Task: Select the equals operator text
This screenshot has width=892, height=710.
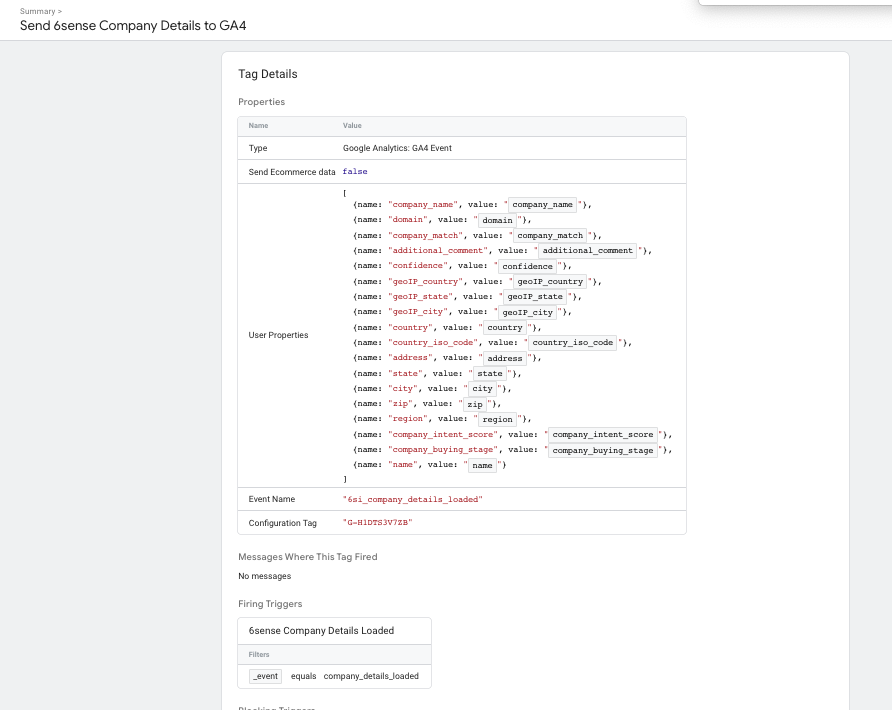Action: (303, 676)
